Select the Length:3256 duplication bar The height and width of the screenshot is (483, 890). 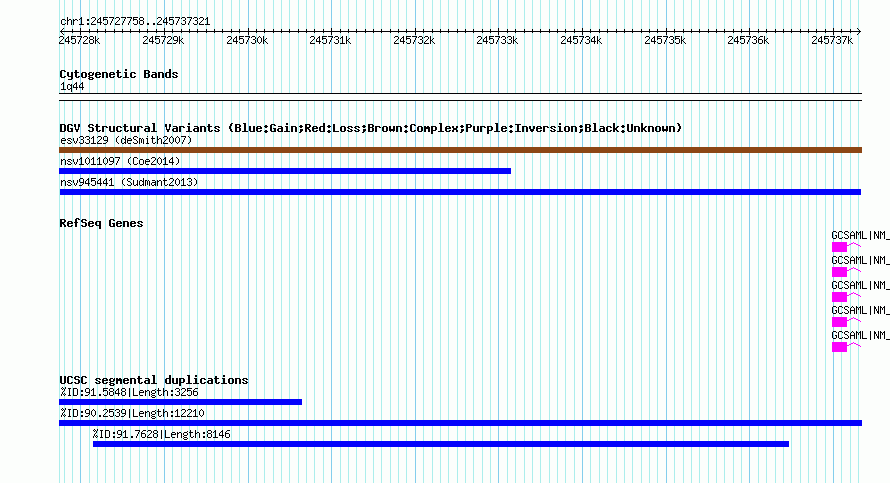point(180,402)
